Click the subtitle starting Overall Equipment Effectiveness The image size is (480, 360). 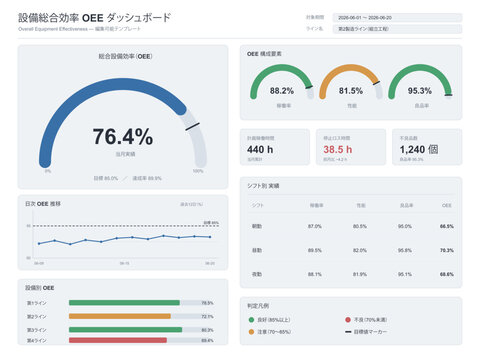tap(79, 29)
